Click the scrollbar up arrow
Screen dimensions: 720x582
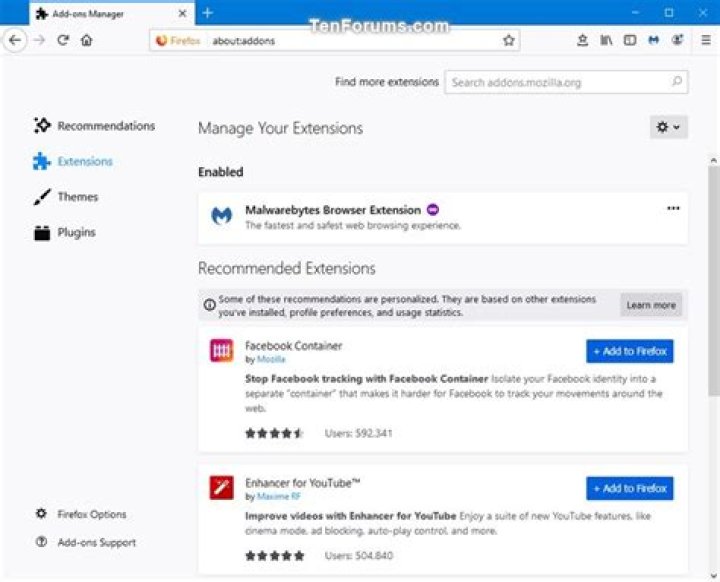coord(713,160)
